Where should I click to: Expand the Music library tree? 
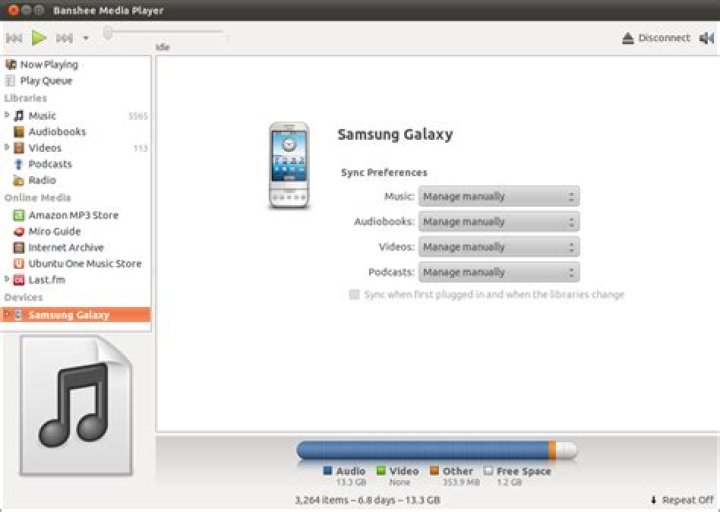(x=7, y=115)
